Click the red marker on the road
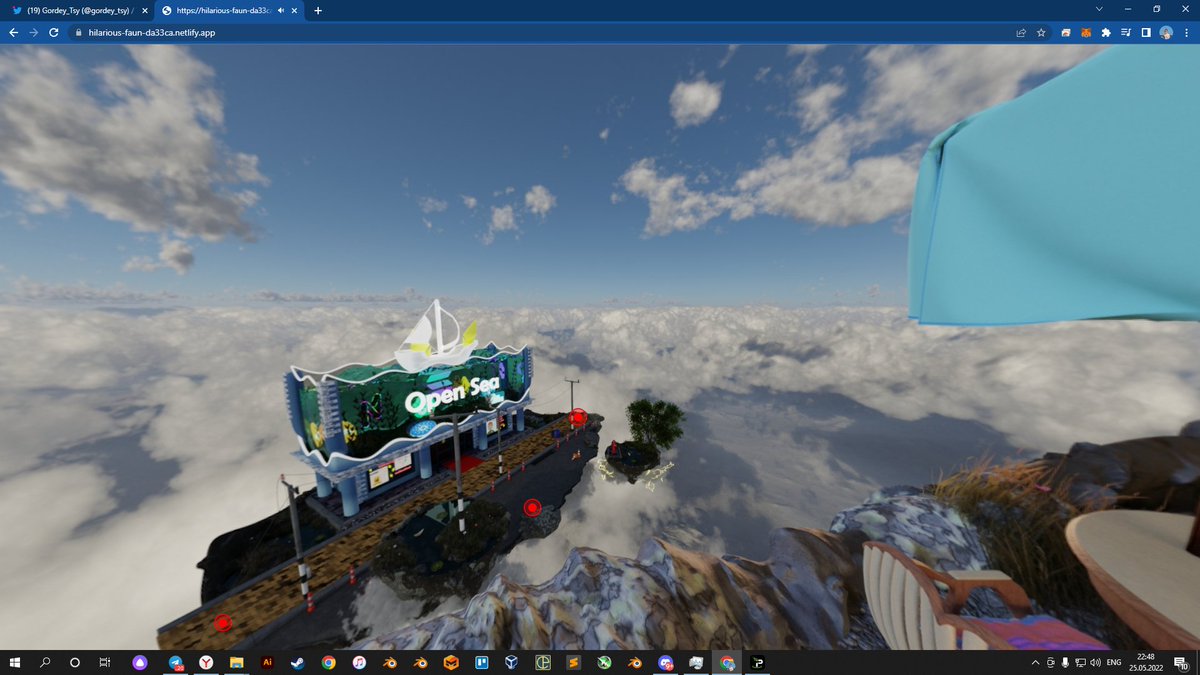1200x675 pixels. coord(533,508)
